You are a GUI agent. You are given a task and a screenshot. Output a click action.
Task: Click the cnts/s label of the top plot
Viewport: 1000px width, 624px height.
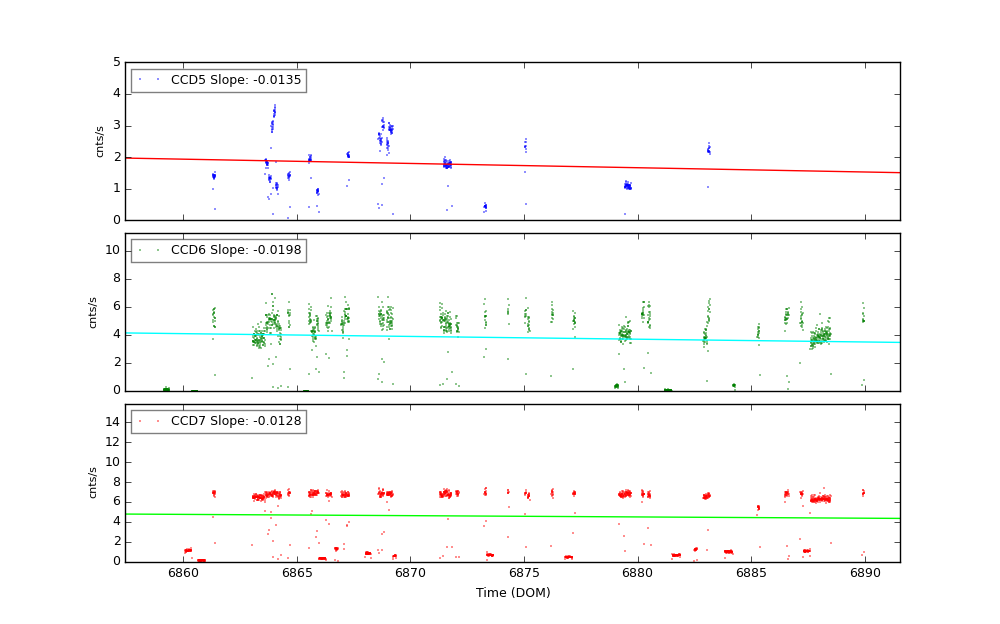pos(99,141)
